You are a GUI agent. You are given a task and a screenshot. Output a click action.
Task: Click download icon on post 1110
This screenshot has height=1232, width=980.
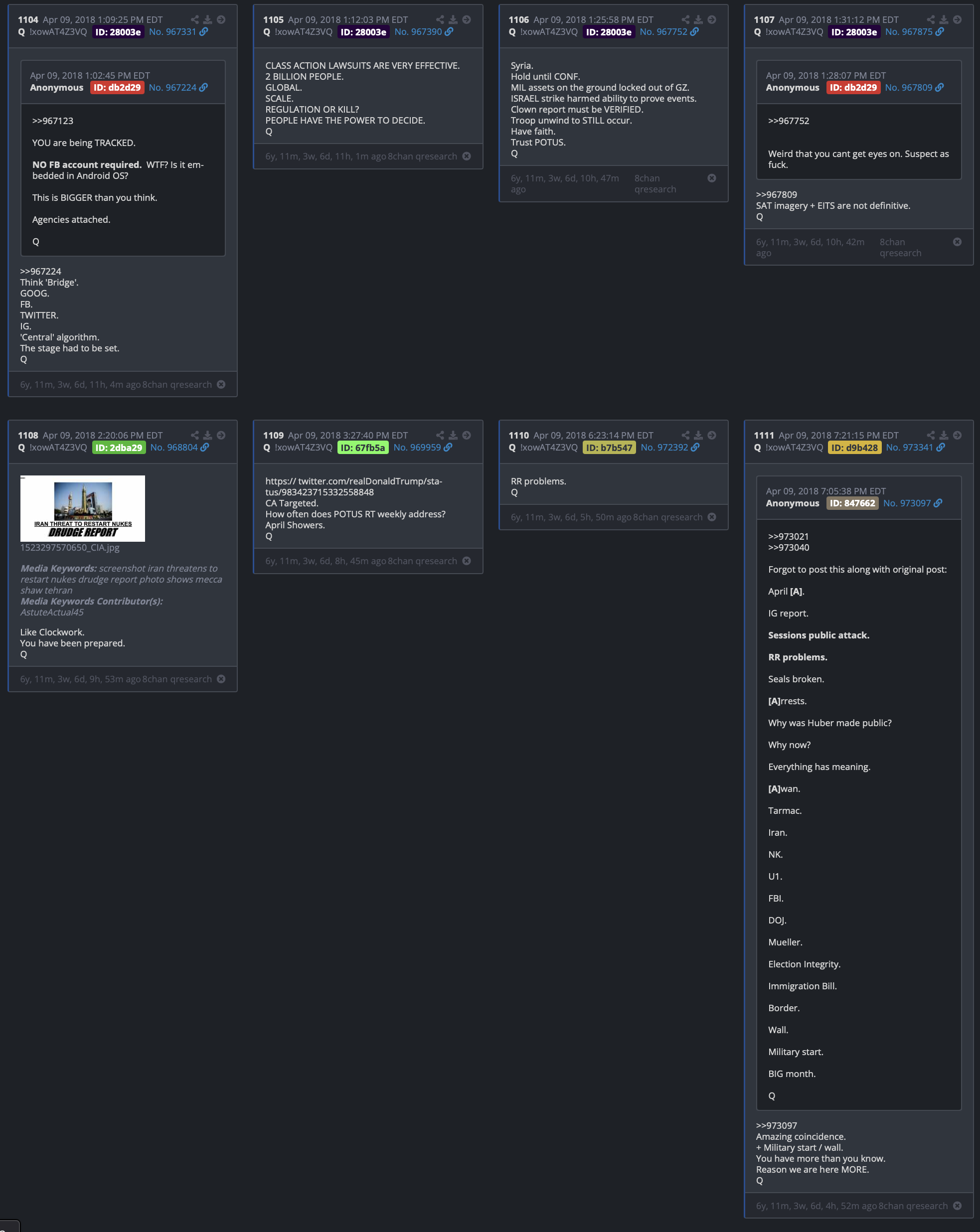(x=698, y=435)
